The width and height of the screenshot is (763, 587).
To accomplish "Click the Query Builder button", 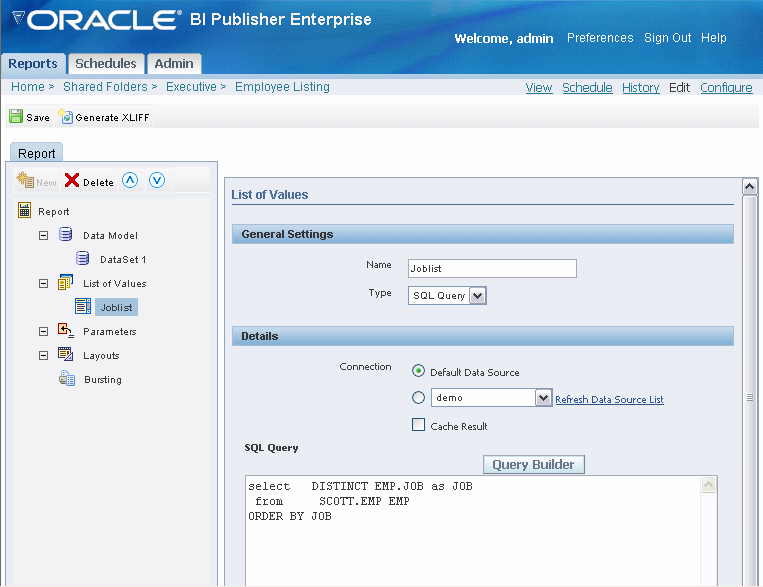I will tap(533, 464).
